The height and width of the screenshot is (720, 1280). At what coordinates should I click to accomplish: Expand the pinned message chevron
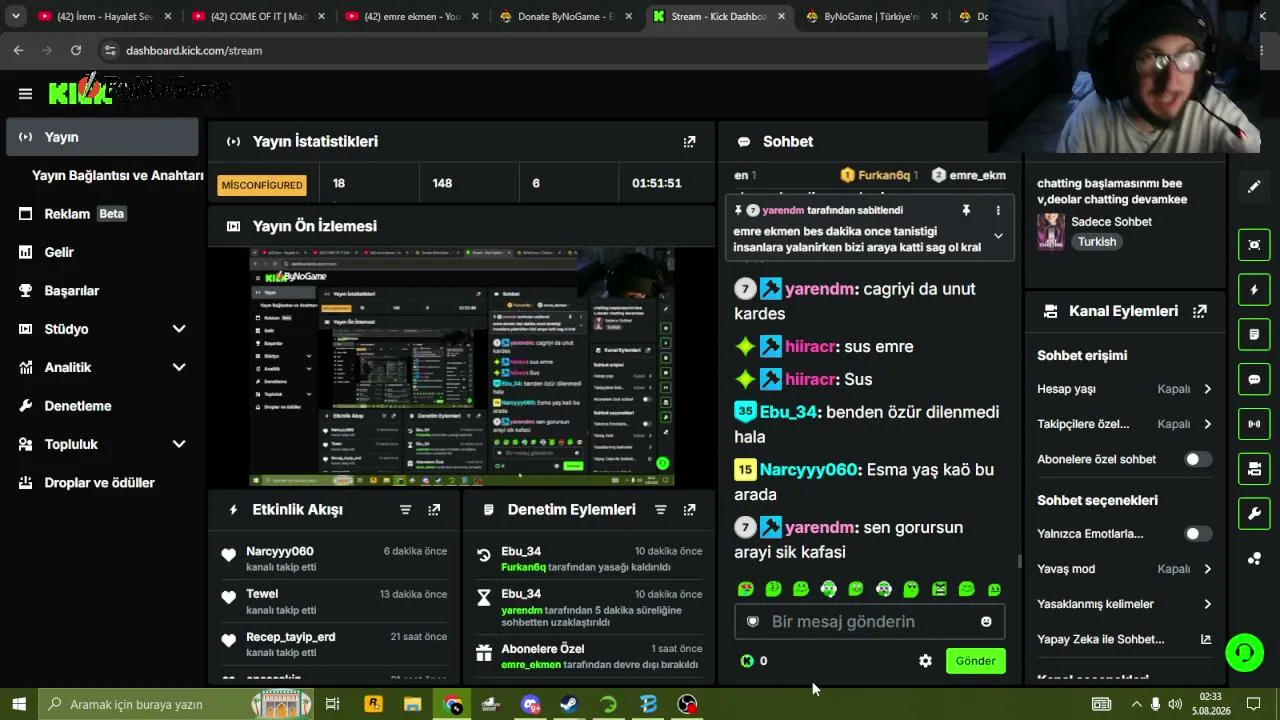tap(997, 236)
